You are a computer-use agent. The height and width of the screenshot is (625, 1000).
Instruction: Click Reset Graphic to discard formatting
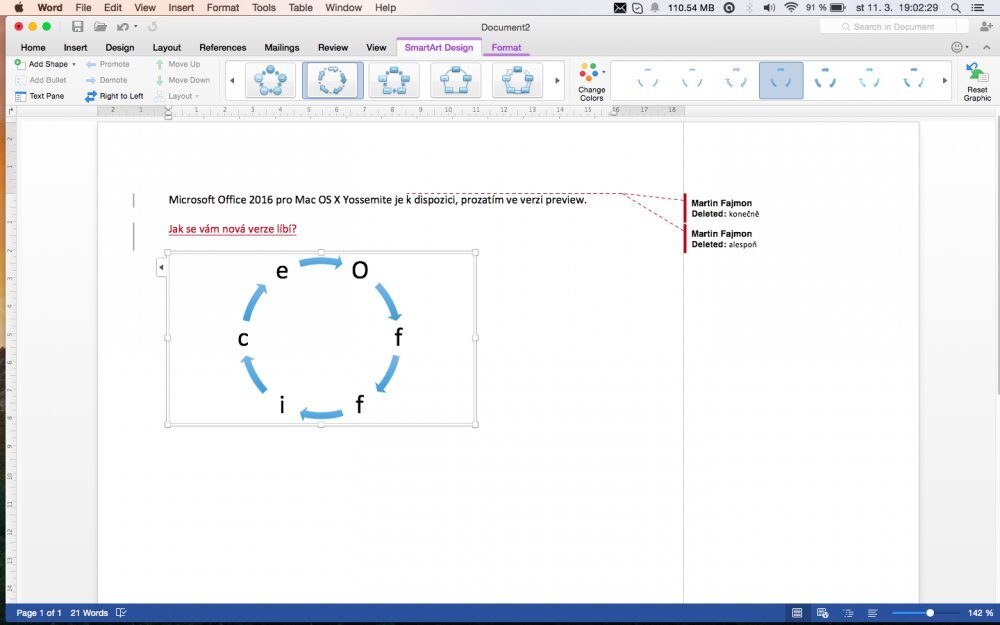[976, 80]
